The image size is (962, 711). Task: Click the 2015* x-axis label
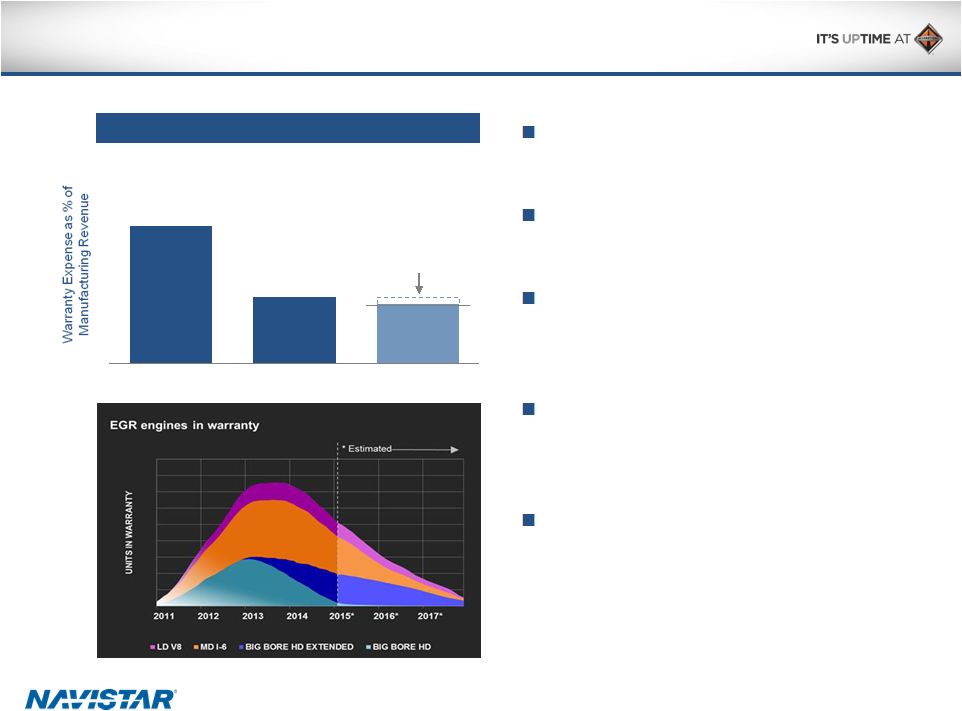click(342, 616)
